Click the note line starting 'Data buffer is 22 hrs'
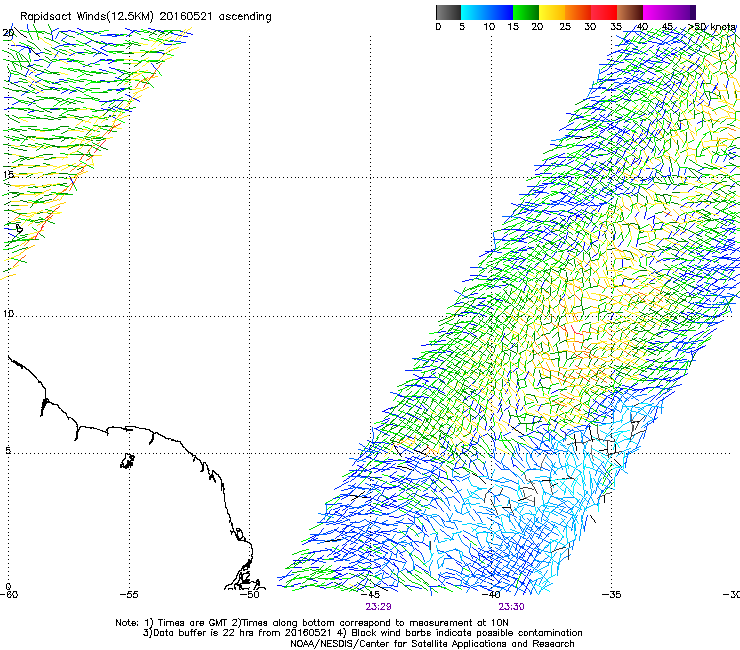 tap(362, 633)
